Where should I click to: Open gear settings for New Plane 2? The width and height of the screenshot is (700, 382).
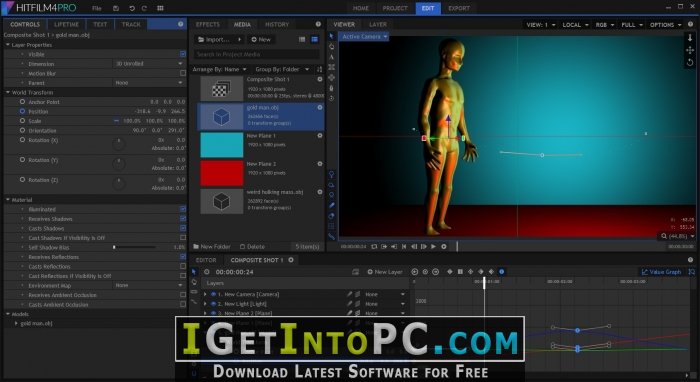[320, 164]
